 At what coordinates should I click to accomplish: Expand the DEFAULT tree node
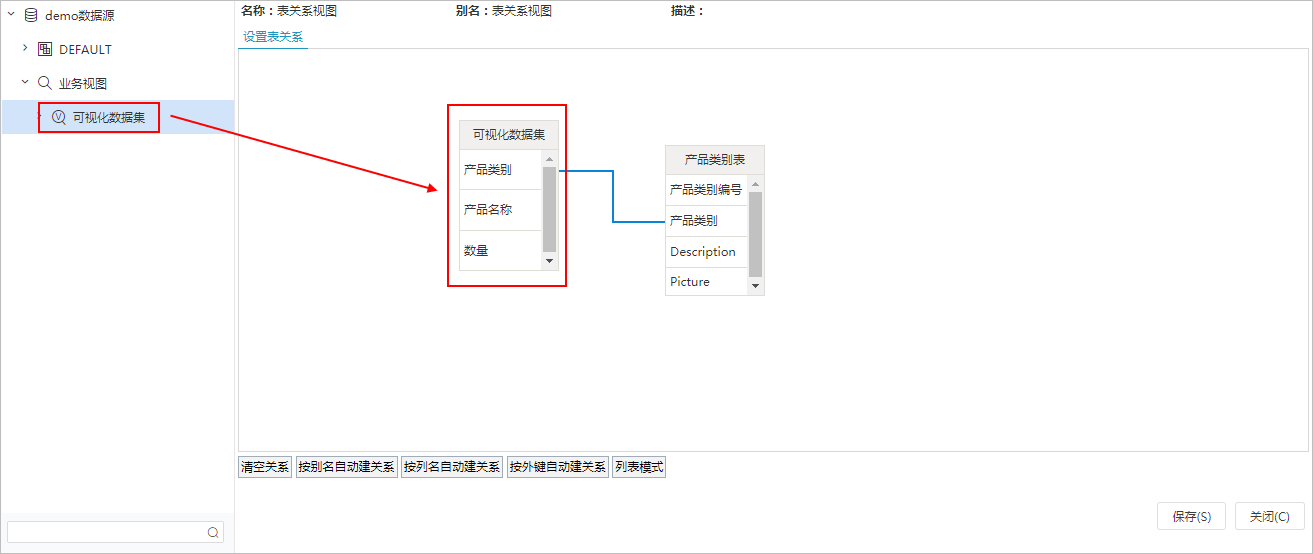[25, 48]
